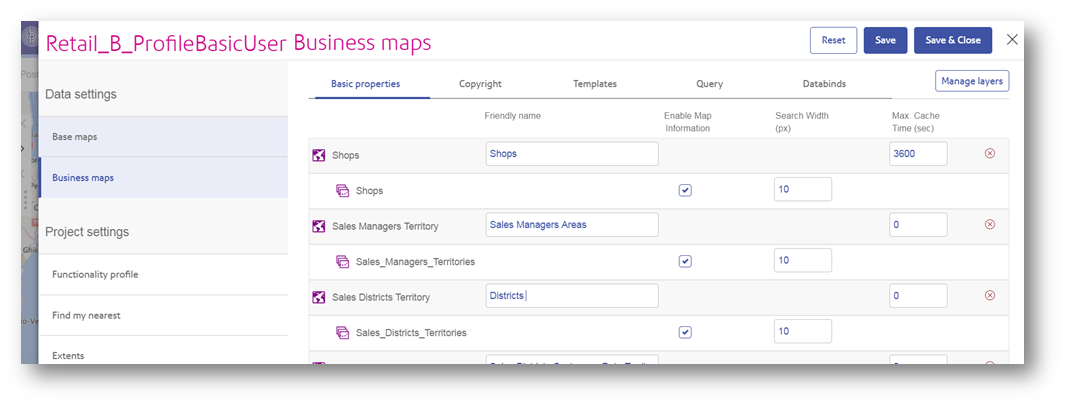Uncheck map information for Sales_Managers_Territories
Image resolution: width=1066 pixels, height=406 pixels.
point(685,261)
